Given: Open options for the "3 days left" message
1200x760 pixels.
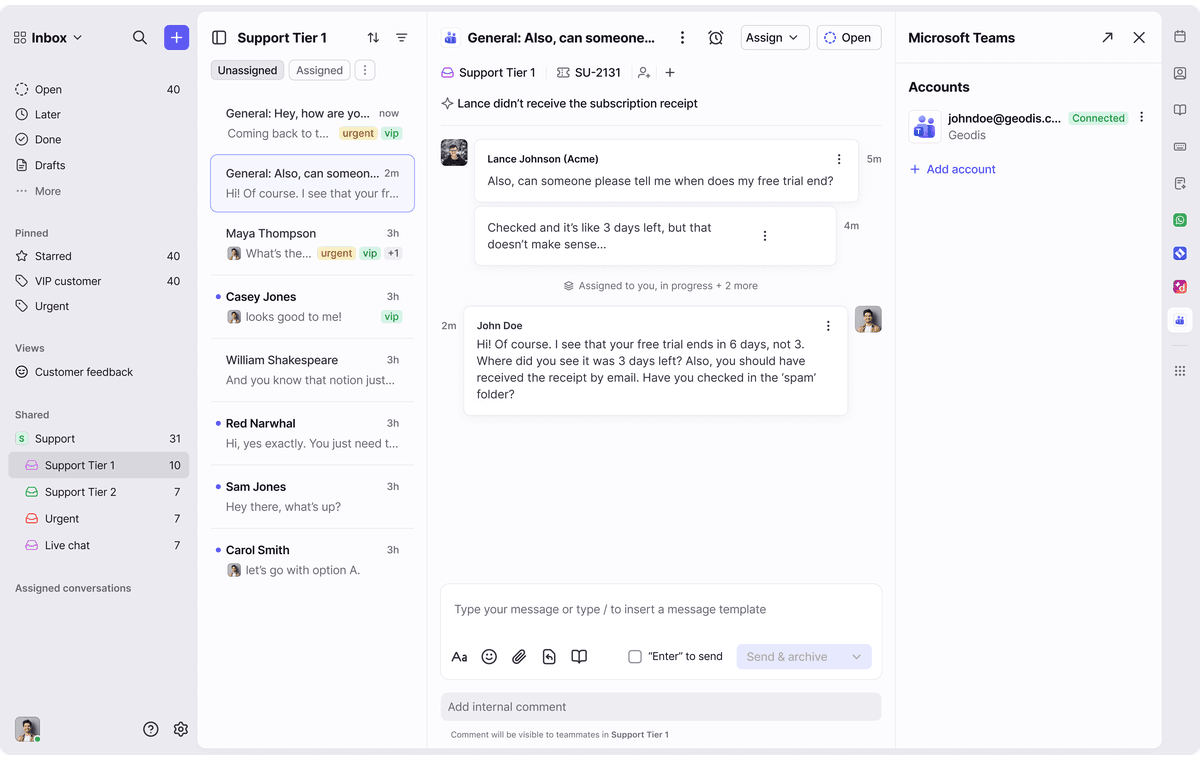Looking at the screenshot, I should pos(765,236).
